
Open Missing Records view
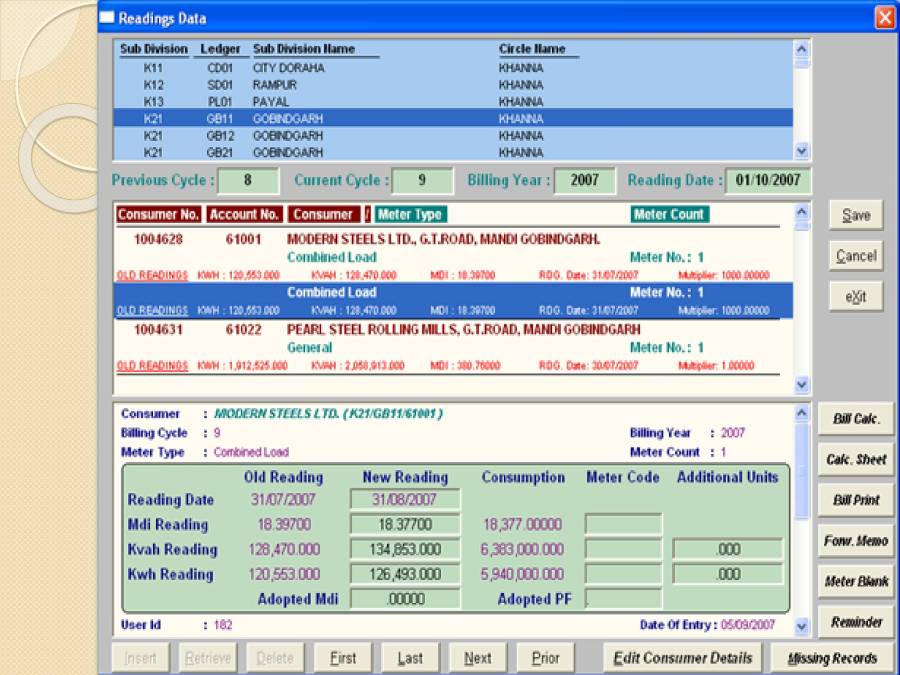832,657
